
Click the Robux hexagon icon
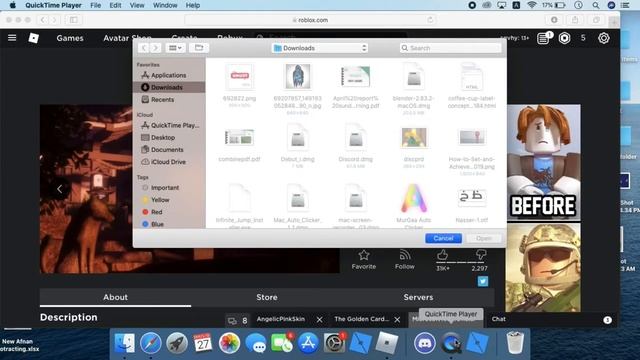click(x=564, y=38)
